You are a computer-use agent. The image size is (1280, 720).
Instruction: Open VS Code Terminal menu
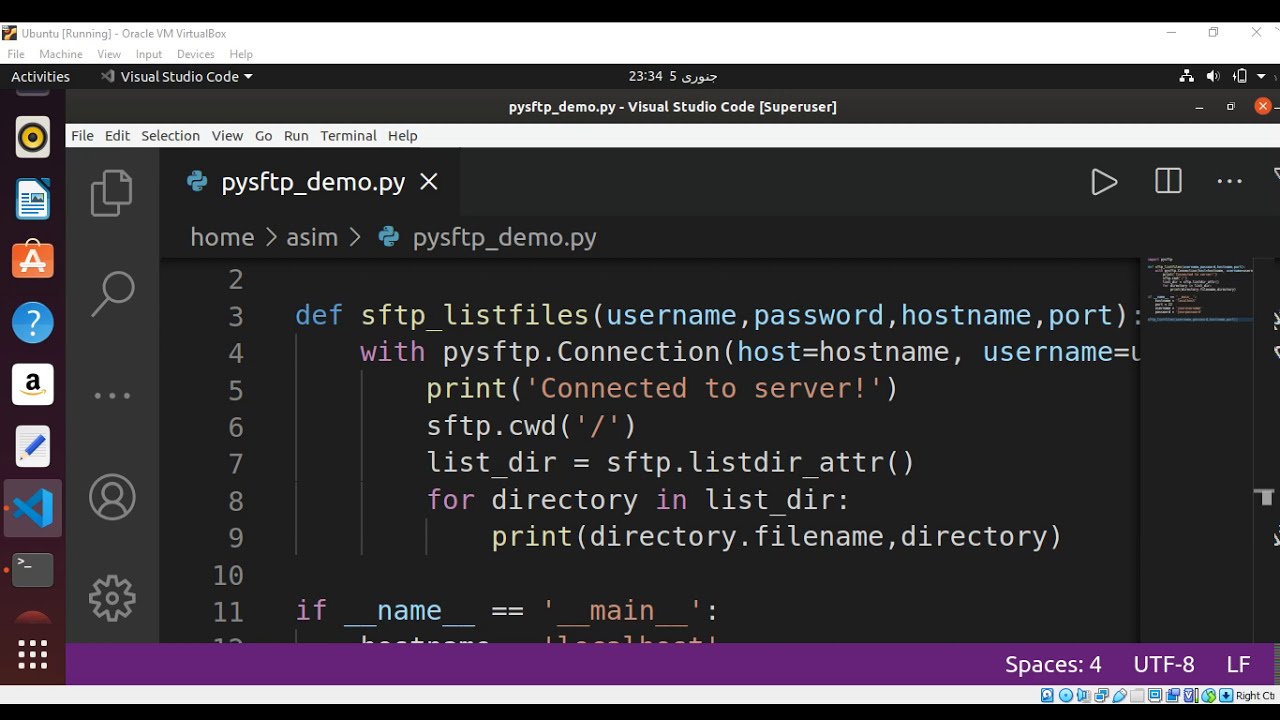click(x=348, y=136)
